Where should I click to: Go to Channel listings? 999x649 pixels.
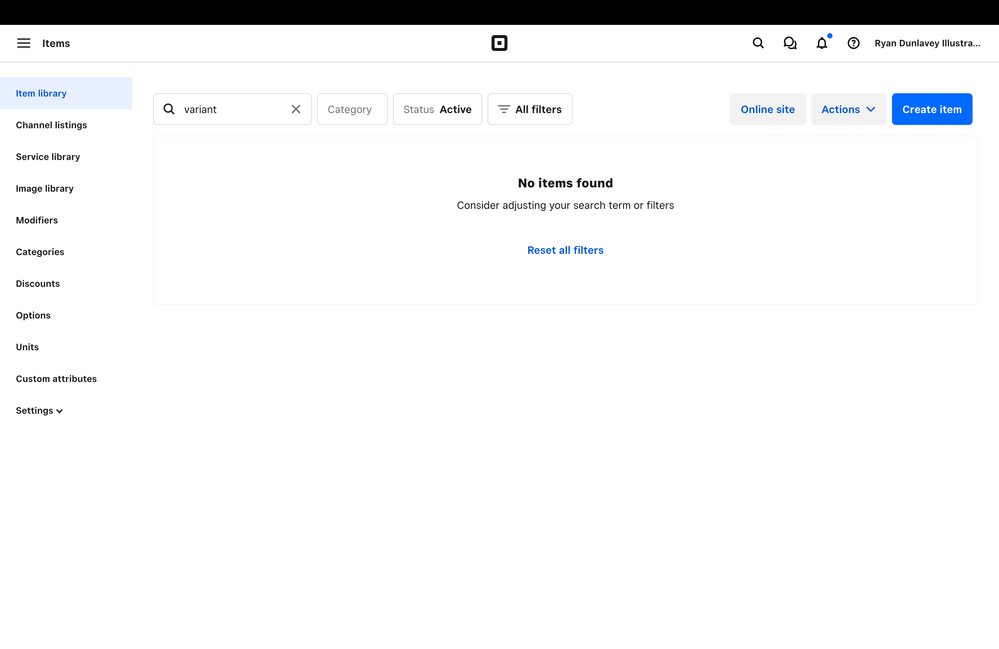[51, 125]
